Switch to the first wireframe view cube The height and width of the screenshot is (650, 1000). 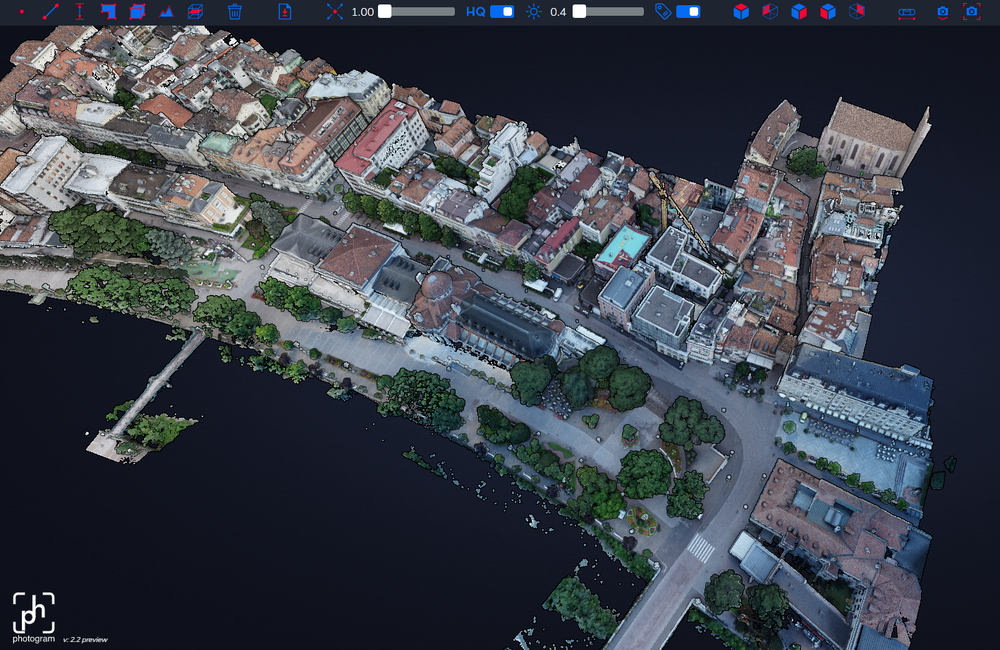point(770,11)
